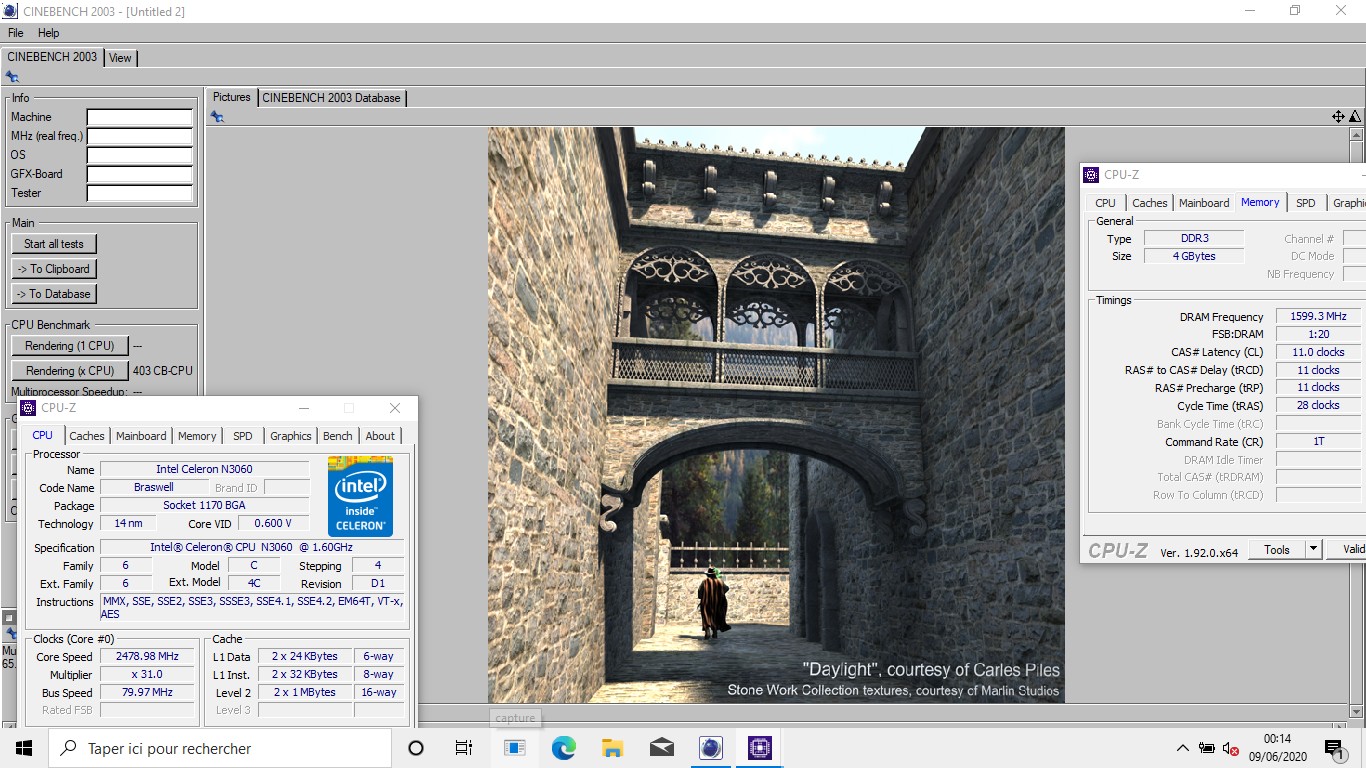Open the capture app taskbar icon
1366x768 pixels.
[x=515, y=748]
